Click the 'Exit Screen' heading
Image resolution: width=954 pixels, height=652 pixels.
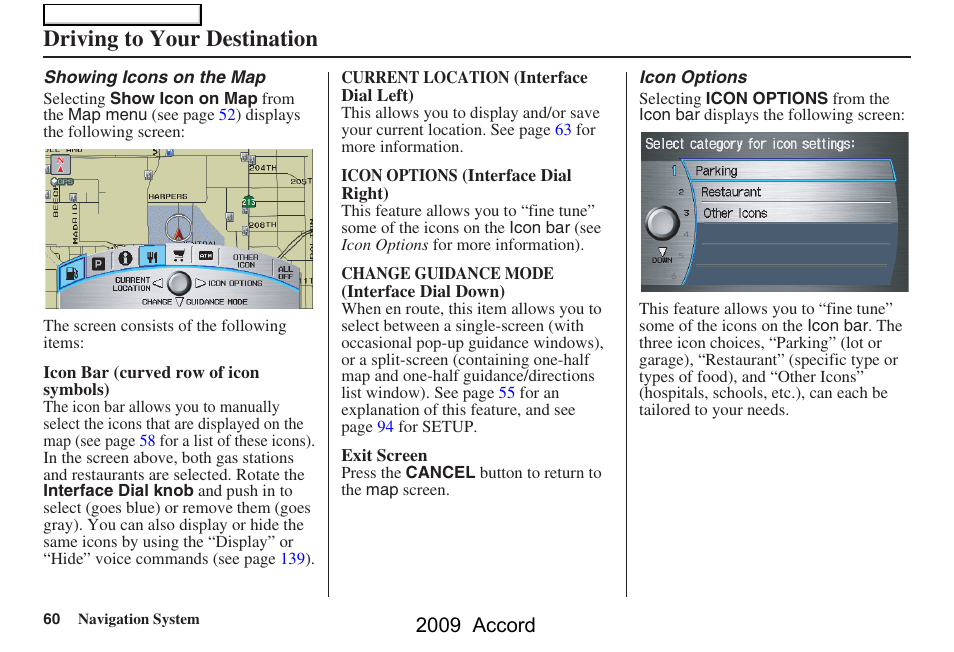pyautogui.click(x=384, y=456)
